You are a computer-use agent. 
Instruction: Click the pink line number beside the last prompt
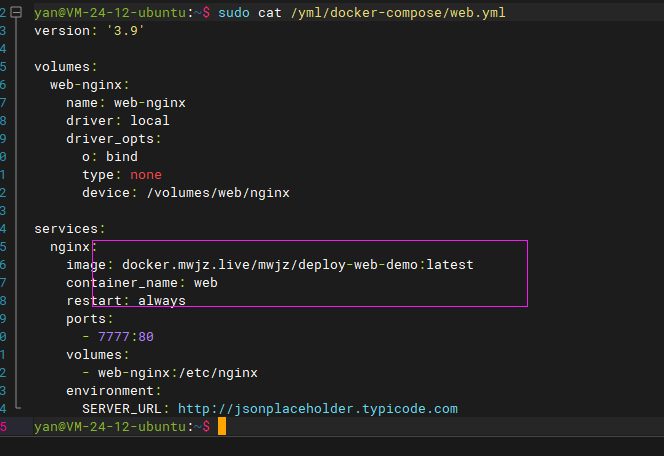3,426
